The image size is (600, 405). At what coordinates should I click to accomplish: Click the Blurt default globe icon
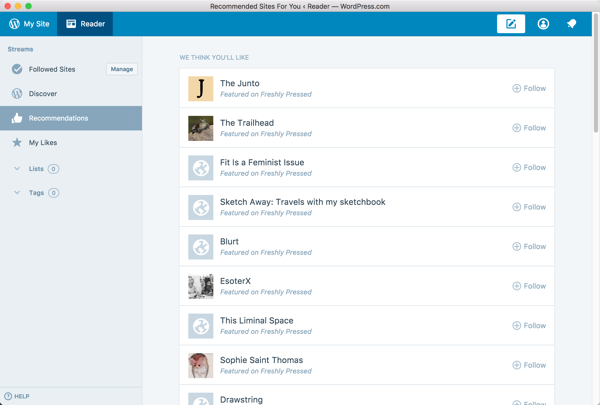(201, 247)
